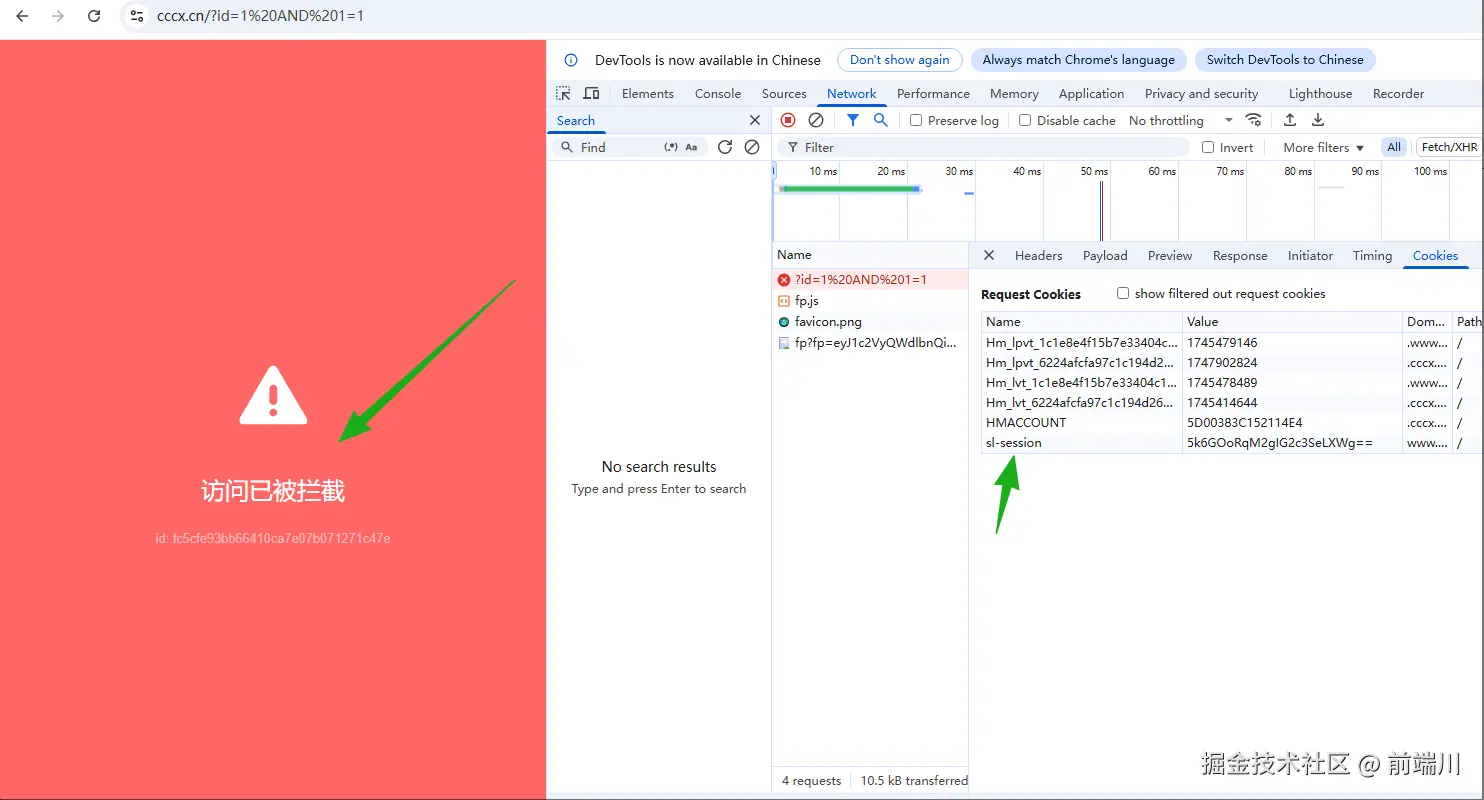Sort cookies by Value column header
1484x800 pixels.
tap(1291, 321)
